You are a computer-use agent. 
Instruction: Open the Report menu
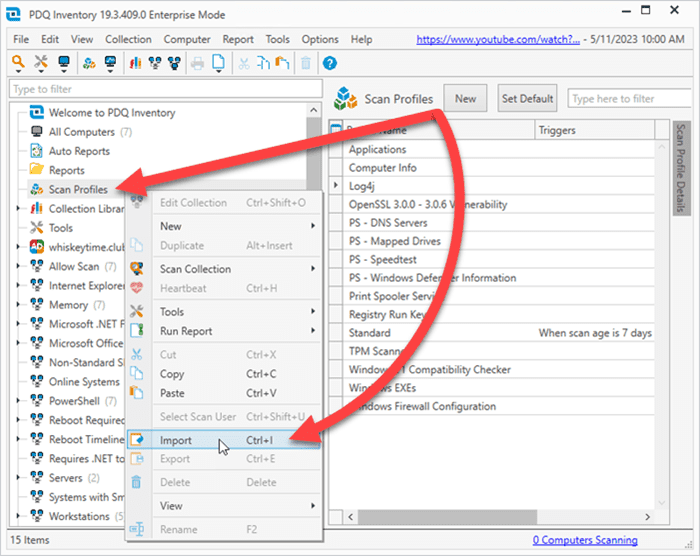(238, 39)
